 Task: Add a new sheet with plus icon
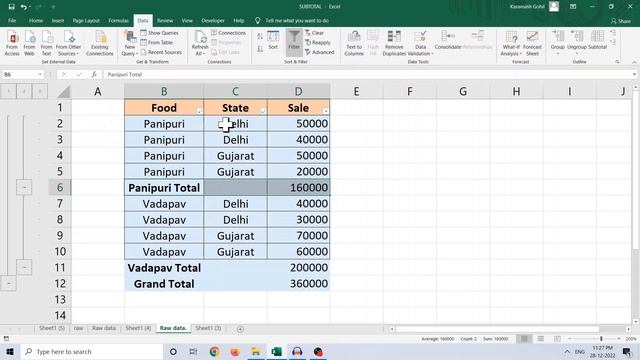240,329
